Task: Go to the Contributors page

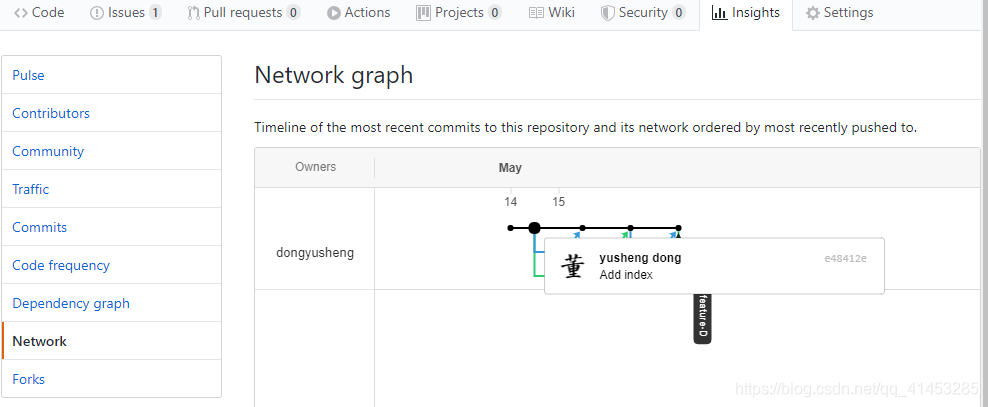Action: tap(51, 113)
